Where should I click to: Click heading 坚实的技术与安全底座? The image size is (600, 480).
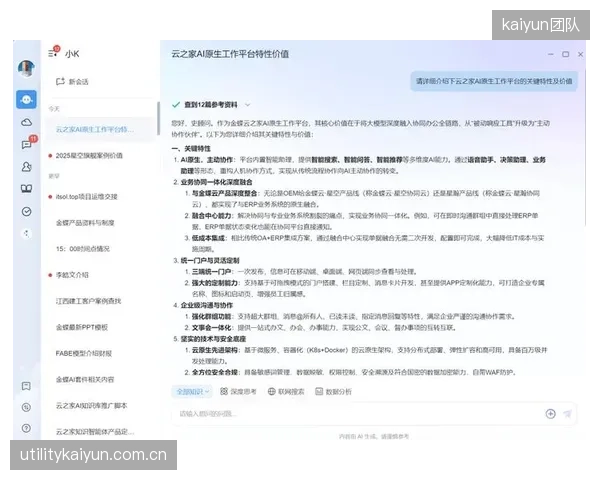[x=213, y=339]
